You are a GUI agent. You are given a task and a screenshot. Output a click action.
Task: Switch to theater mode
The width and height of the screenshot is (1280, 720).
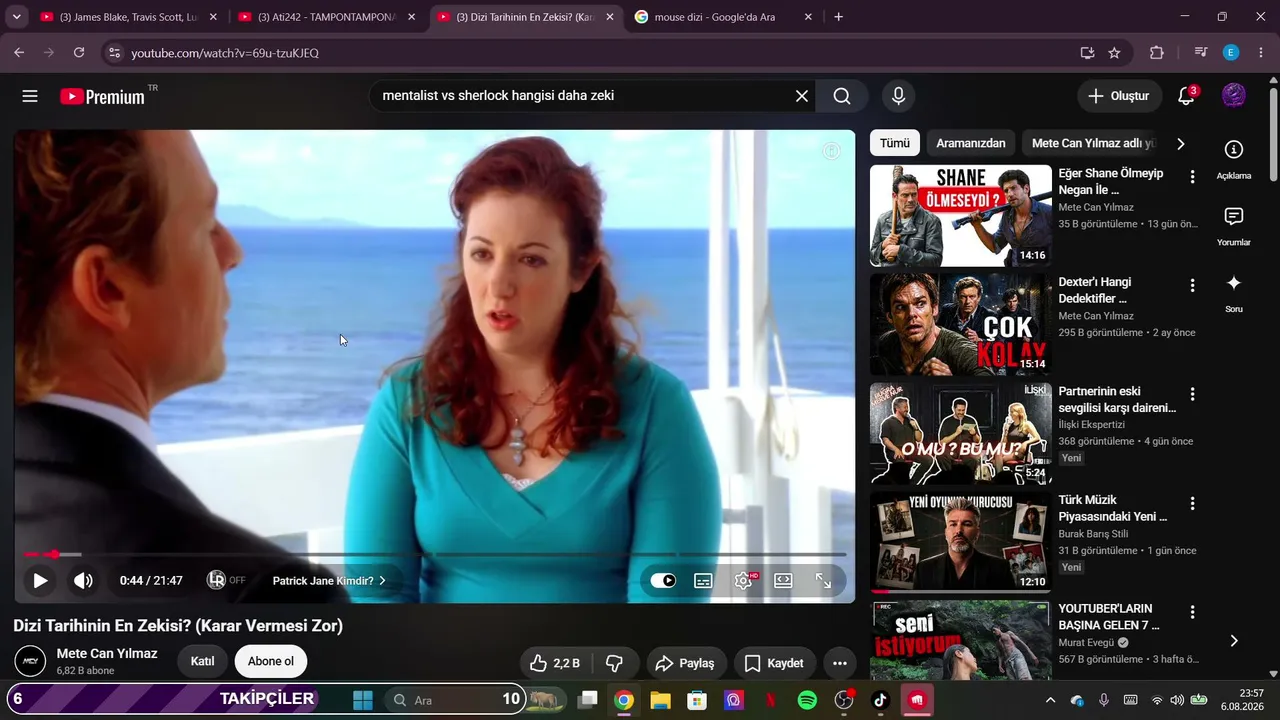click(x=783, y=580)
